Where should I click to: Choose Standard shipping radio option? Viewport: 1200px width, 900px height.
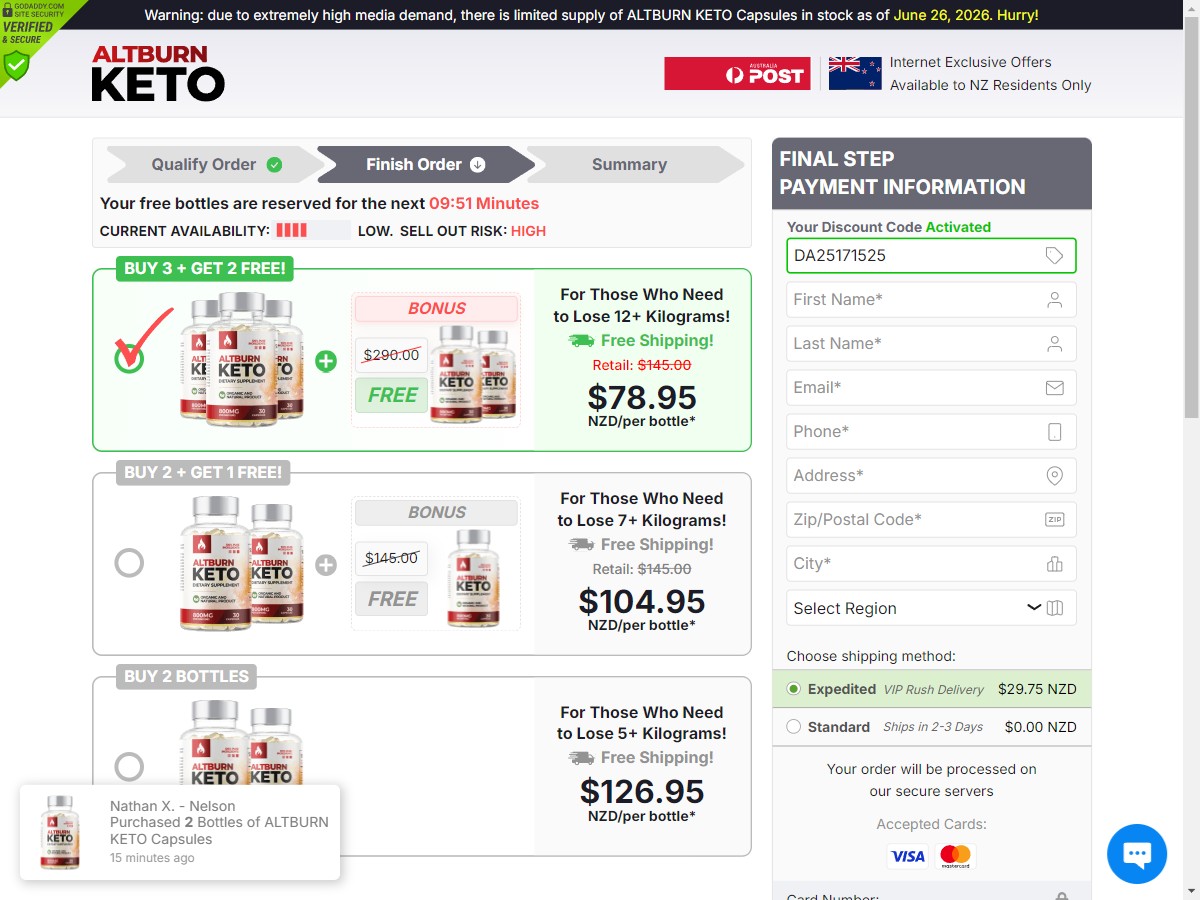pyautogui.click(x=794, y=727)
